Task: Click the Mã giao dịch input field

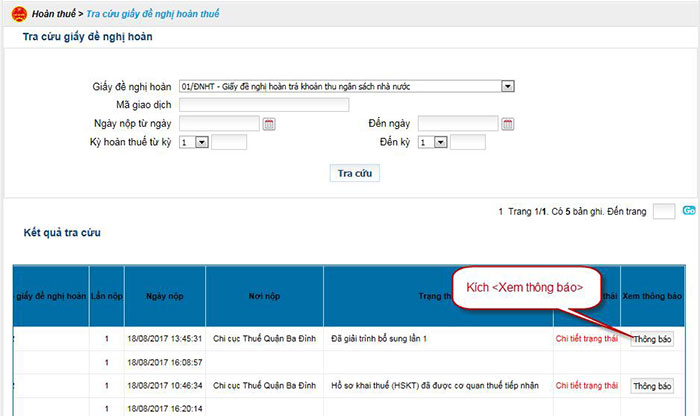Action: click(264, 105)
